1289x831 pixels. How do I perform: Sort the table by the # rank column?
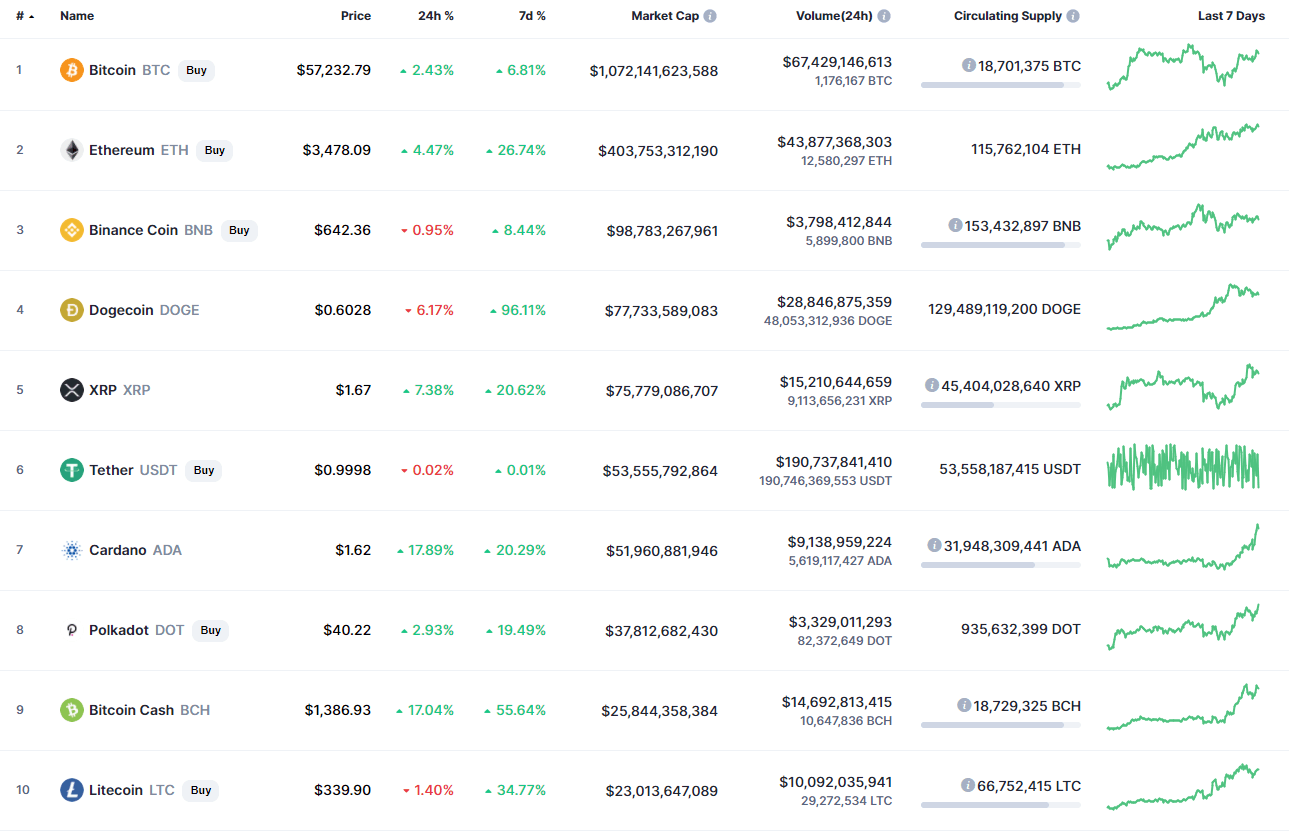pos(25,16)
